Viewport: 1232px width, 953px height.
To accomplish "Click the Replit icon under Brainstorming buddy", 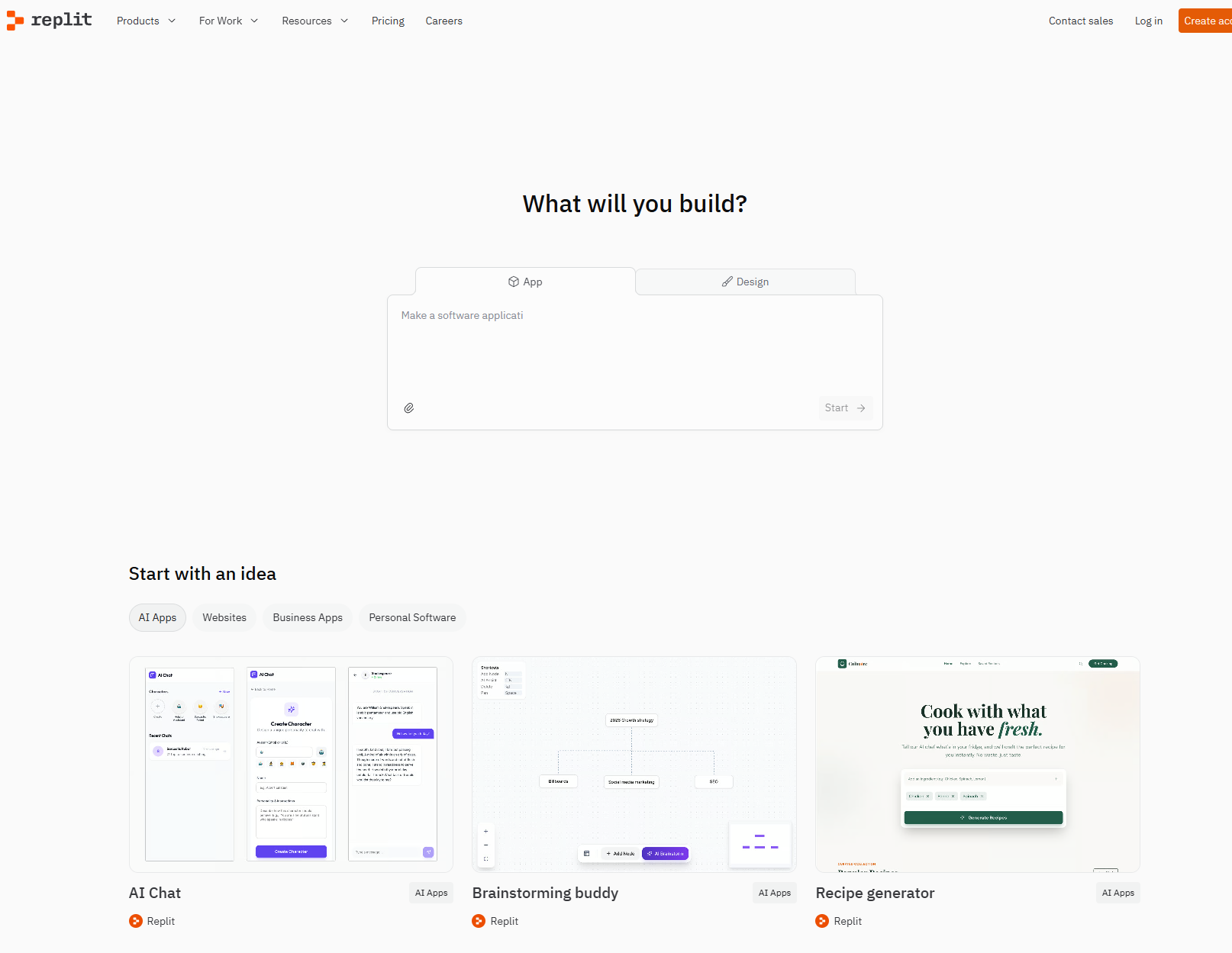I will [478, 921].
